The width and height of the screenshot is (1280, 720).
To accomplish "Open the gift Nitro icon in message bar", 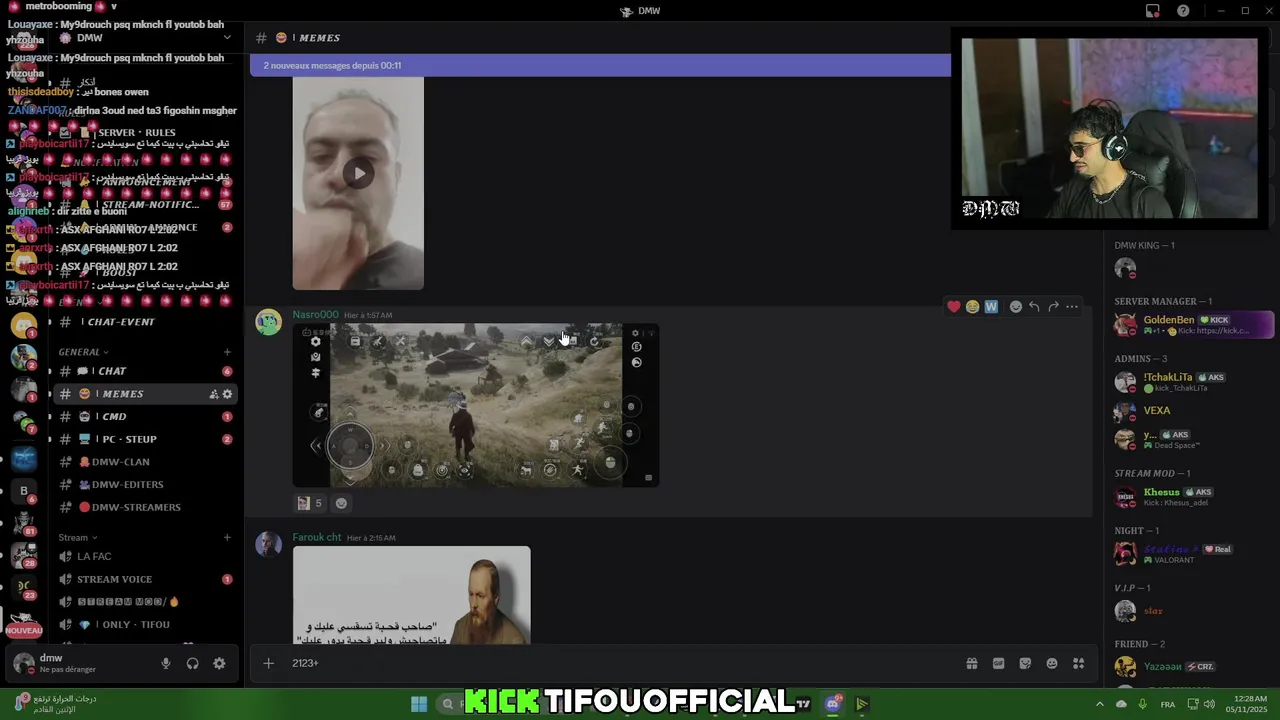I will click(x=971, y=663).
